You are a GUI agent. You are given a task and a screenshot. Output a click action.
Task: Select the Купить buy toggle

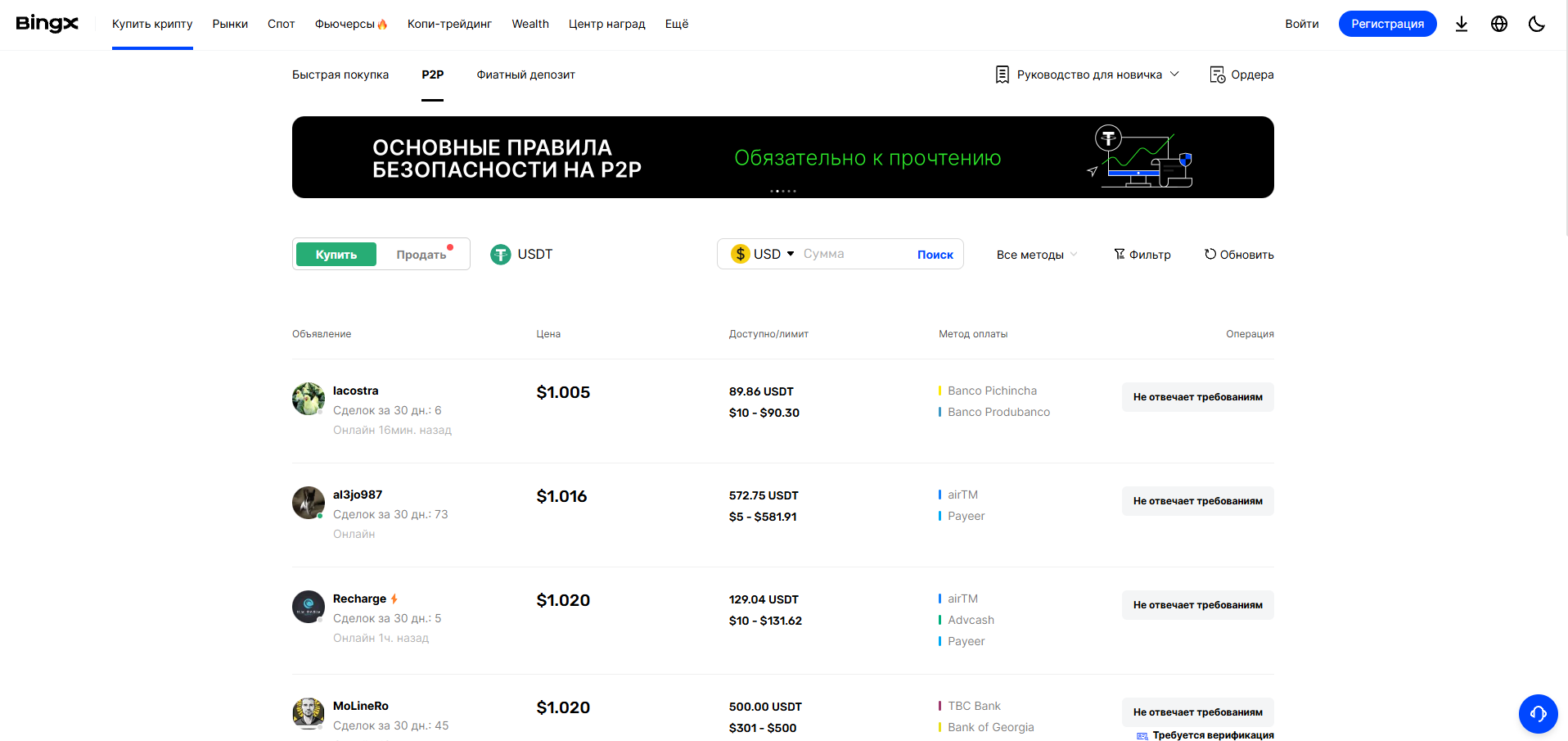click(336, 255)
